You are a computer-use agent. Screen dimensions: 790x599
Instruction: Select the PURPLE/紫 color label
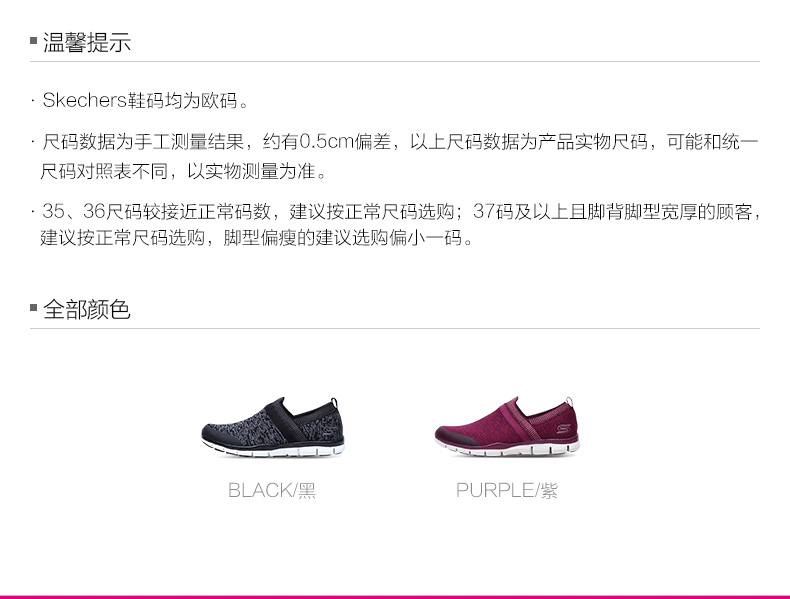pyautogui.click(x=507, y=490)
